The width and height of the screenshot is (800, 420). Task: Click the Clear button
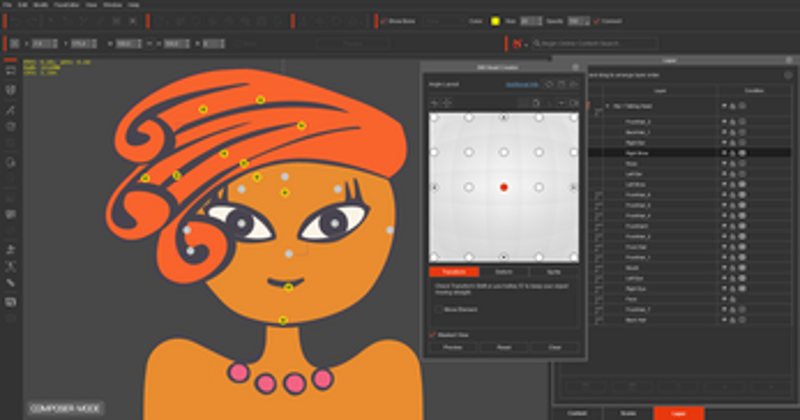click(x=555, y=348)
